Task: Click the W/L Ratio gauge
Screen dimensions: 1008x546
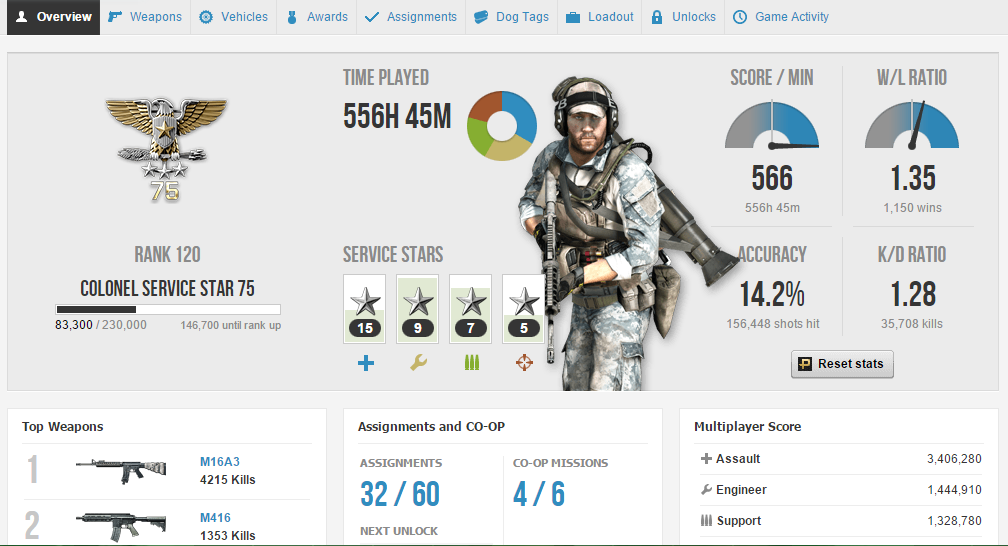Action: (x=912, y=125)
